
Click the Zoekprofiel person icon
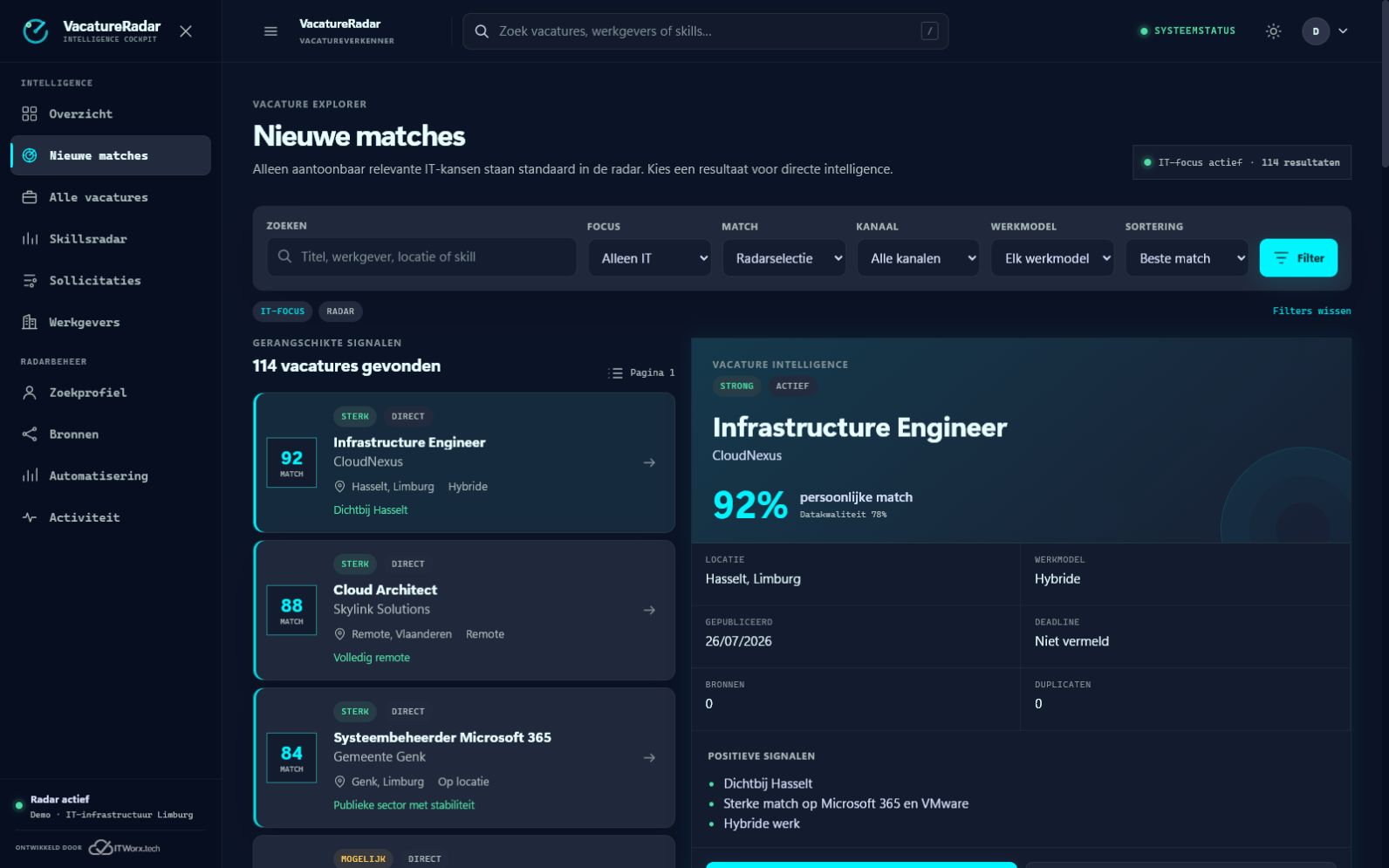[x=30, y=393]
